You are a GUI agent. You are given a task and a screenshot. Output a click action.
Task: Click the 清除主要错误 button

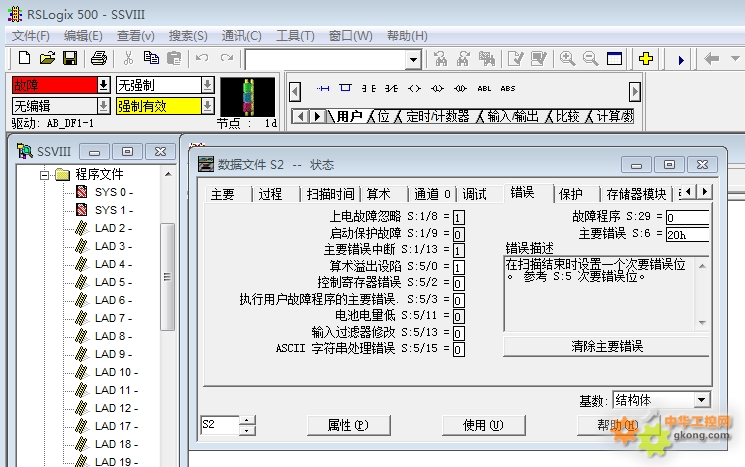pyautogui.click(x=607, y=346)
